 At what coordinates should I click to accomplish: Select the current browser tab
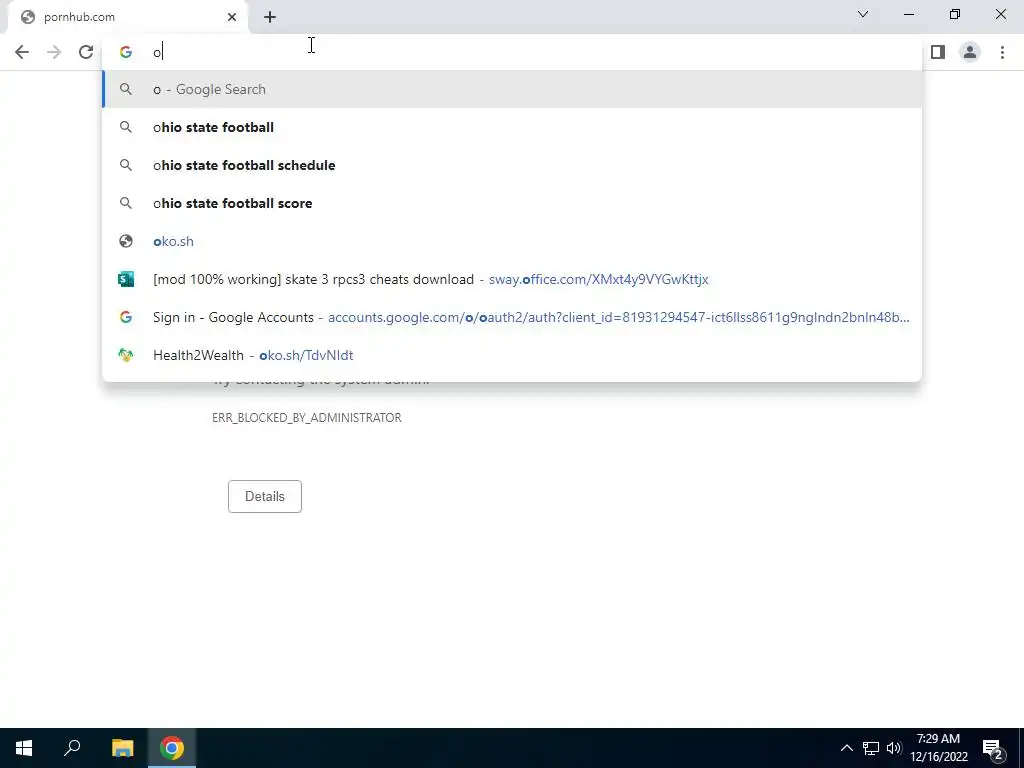[x=128, y=17]
